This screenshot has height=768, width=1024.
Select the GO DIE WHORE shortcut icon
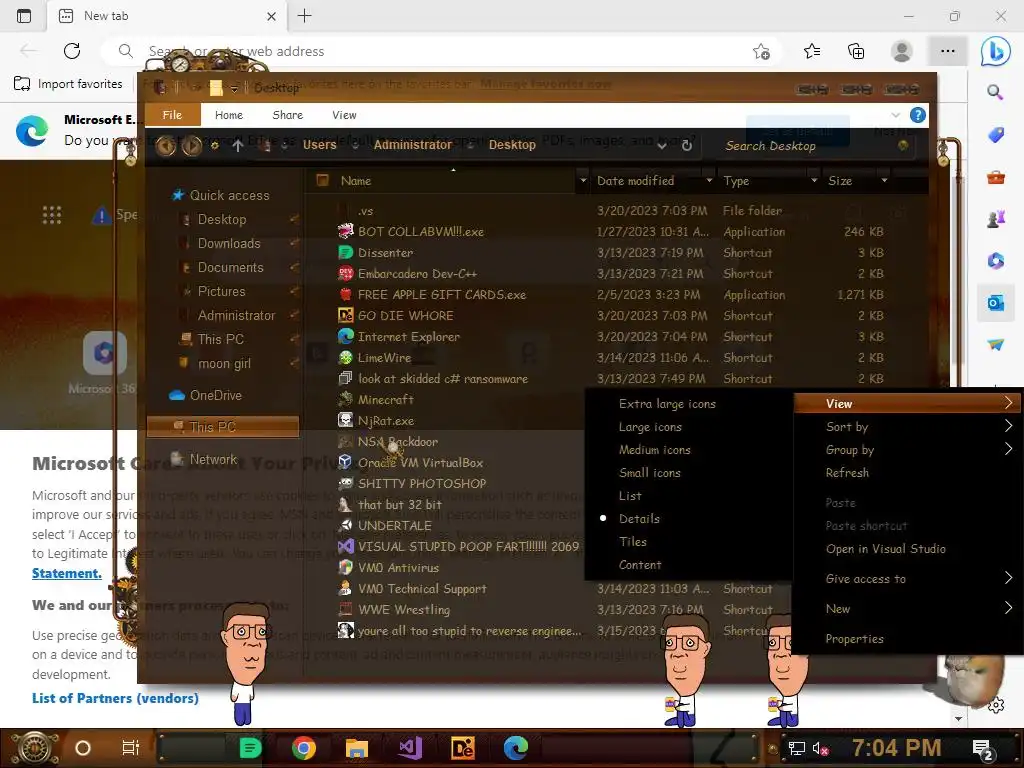coord(345,315)
